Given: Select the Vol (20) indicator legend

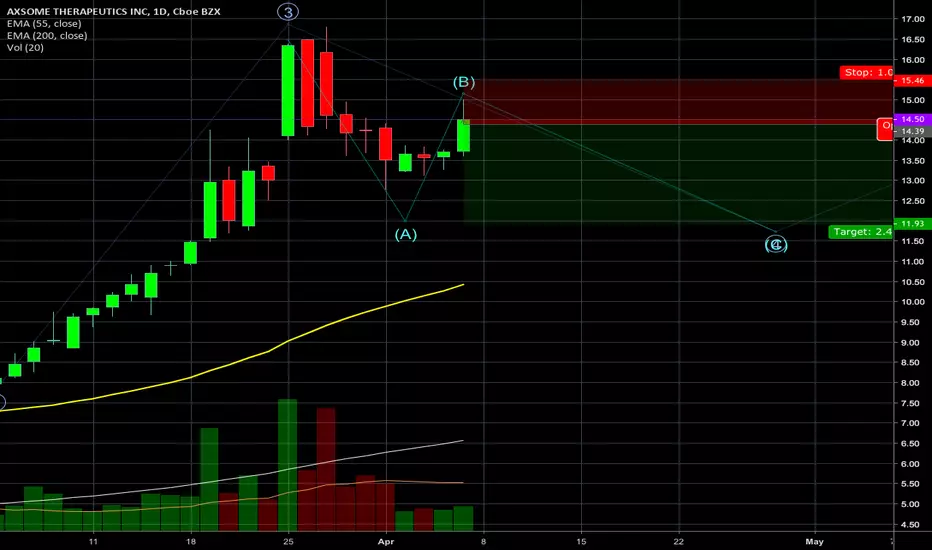Looking at the screenshot, I should (25, 48).
